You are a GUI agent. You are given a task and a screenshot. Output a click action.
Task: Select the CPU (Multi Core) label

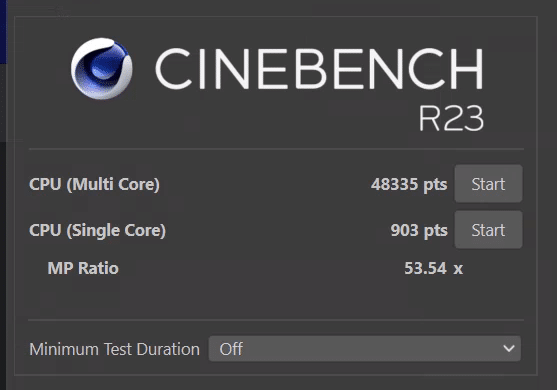[94, 184]
